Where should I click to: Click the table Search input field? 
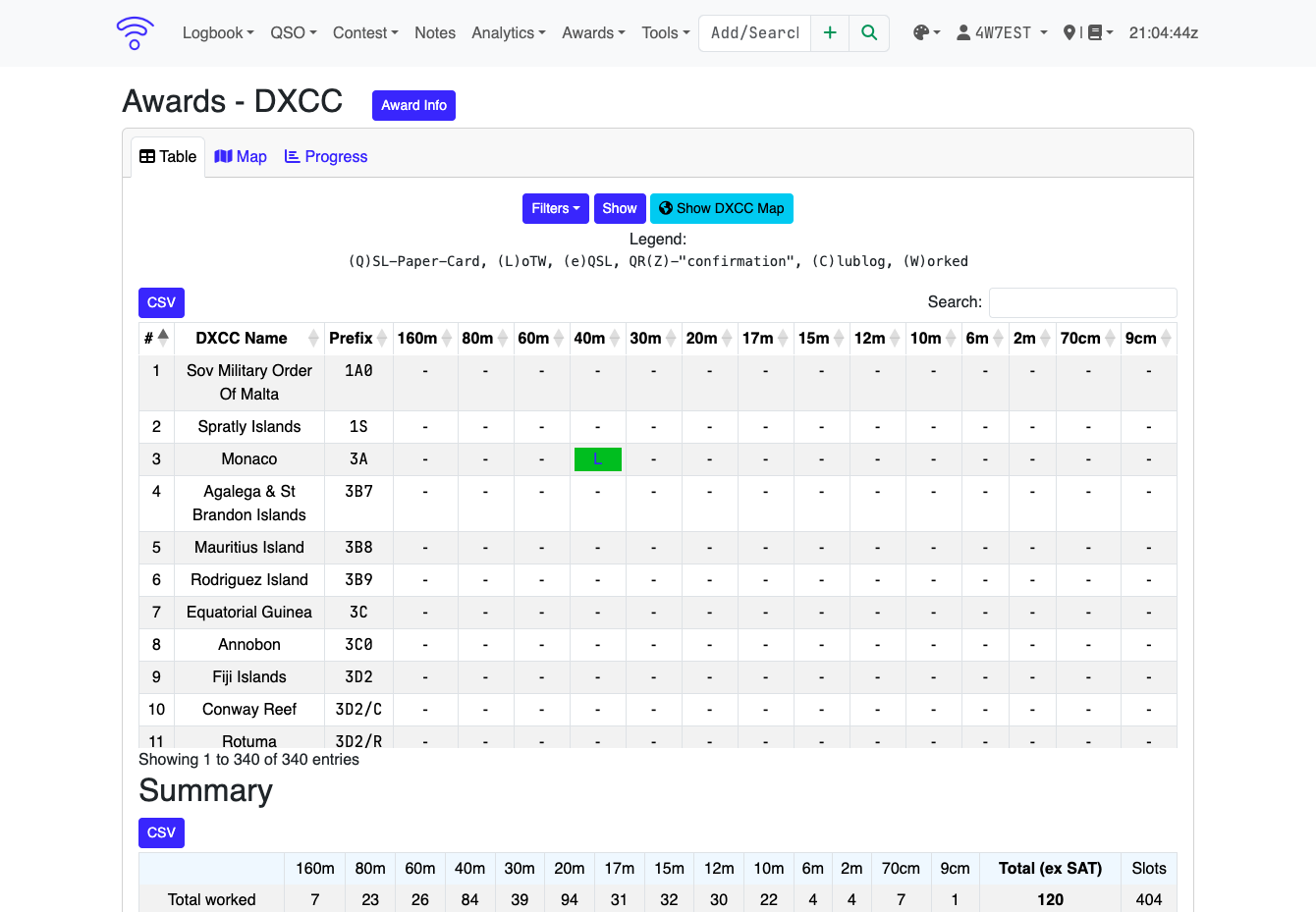pyautogui.click(x=1083, y=302)
